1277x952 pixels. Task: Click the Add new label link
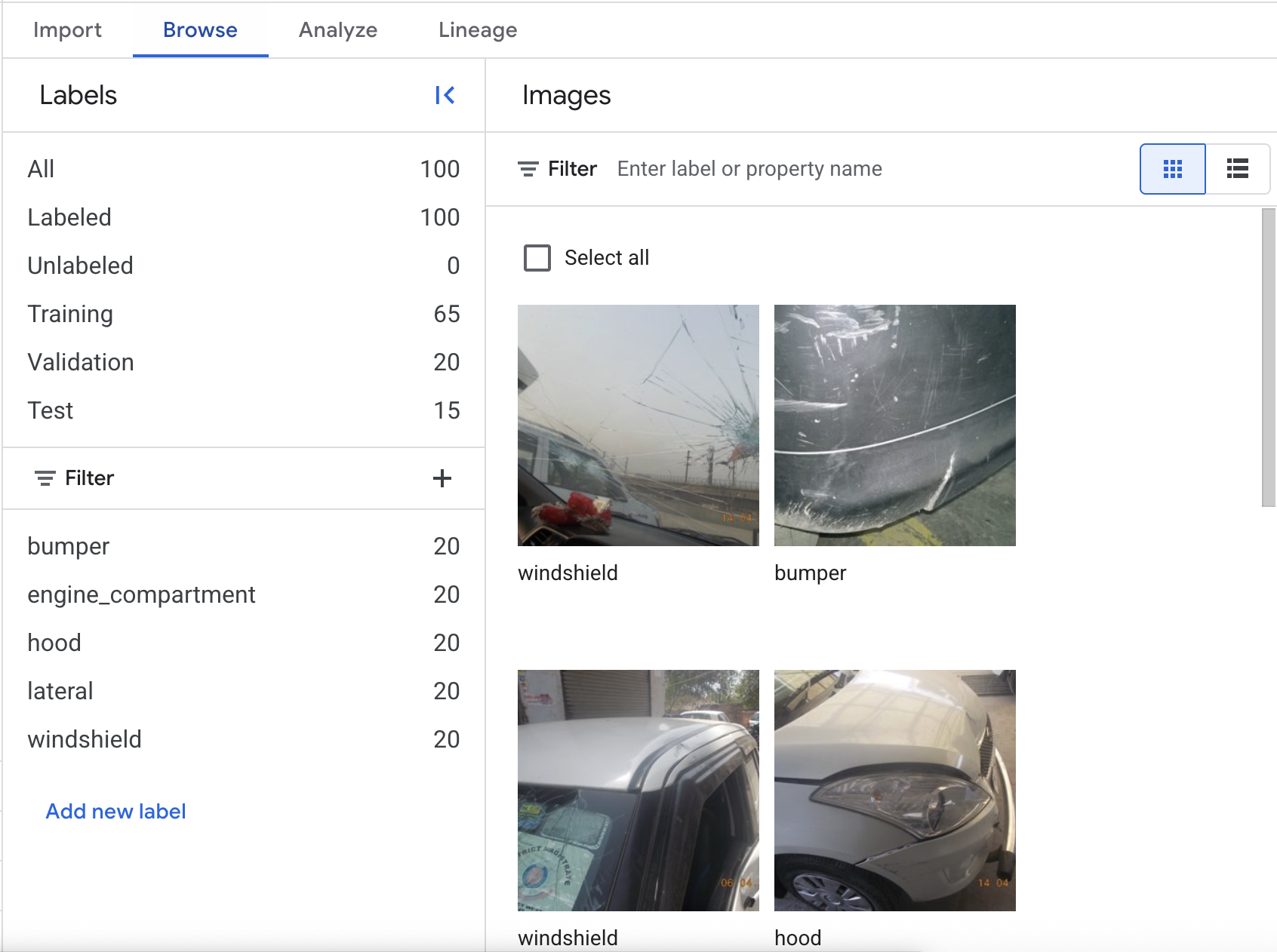(x=115, y=811)
